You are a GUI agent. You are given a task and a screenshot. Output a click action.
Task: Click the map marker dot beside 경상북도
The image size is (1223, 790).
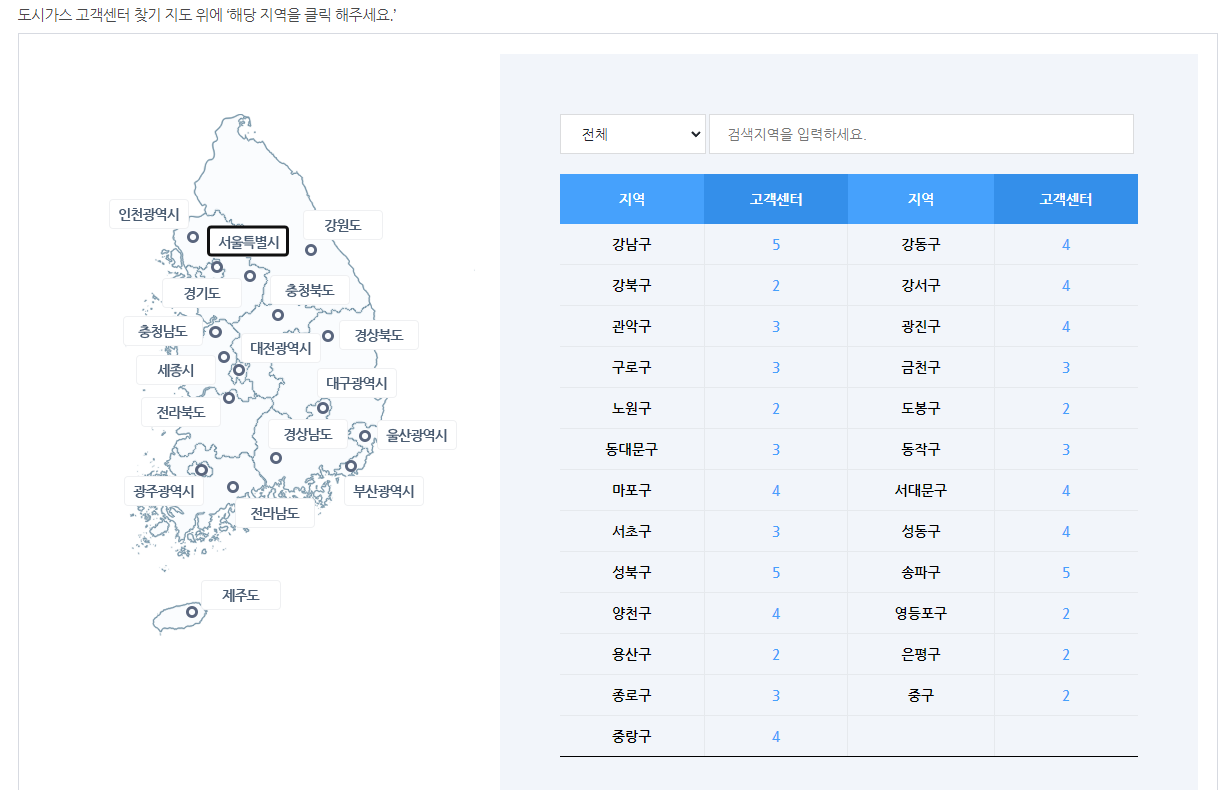pyautogui.click(x=328, y=336)
